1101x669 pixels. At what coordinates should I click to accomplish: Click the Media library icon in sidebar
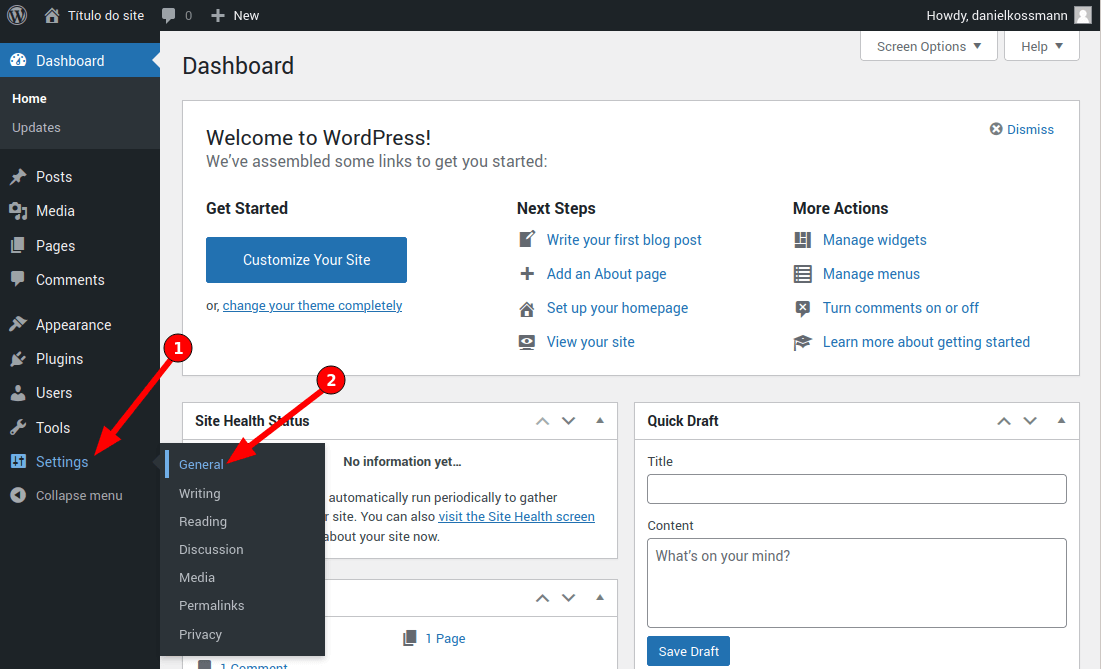[18, 211]
